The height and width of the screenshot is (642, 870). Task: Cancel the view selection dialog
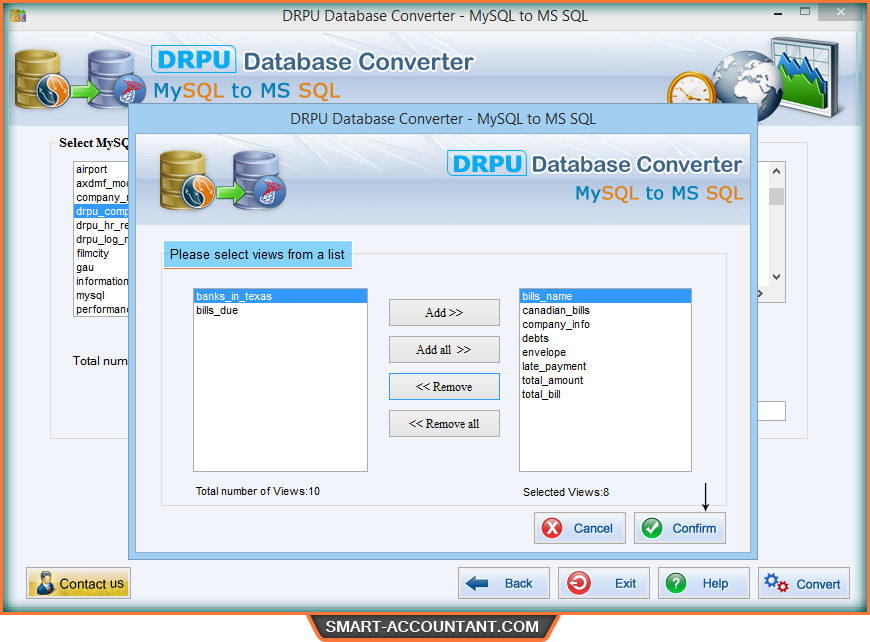(580, 528)
